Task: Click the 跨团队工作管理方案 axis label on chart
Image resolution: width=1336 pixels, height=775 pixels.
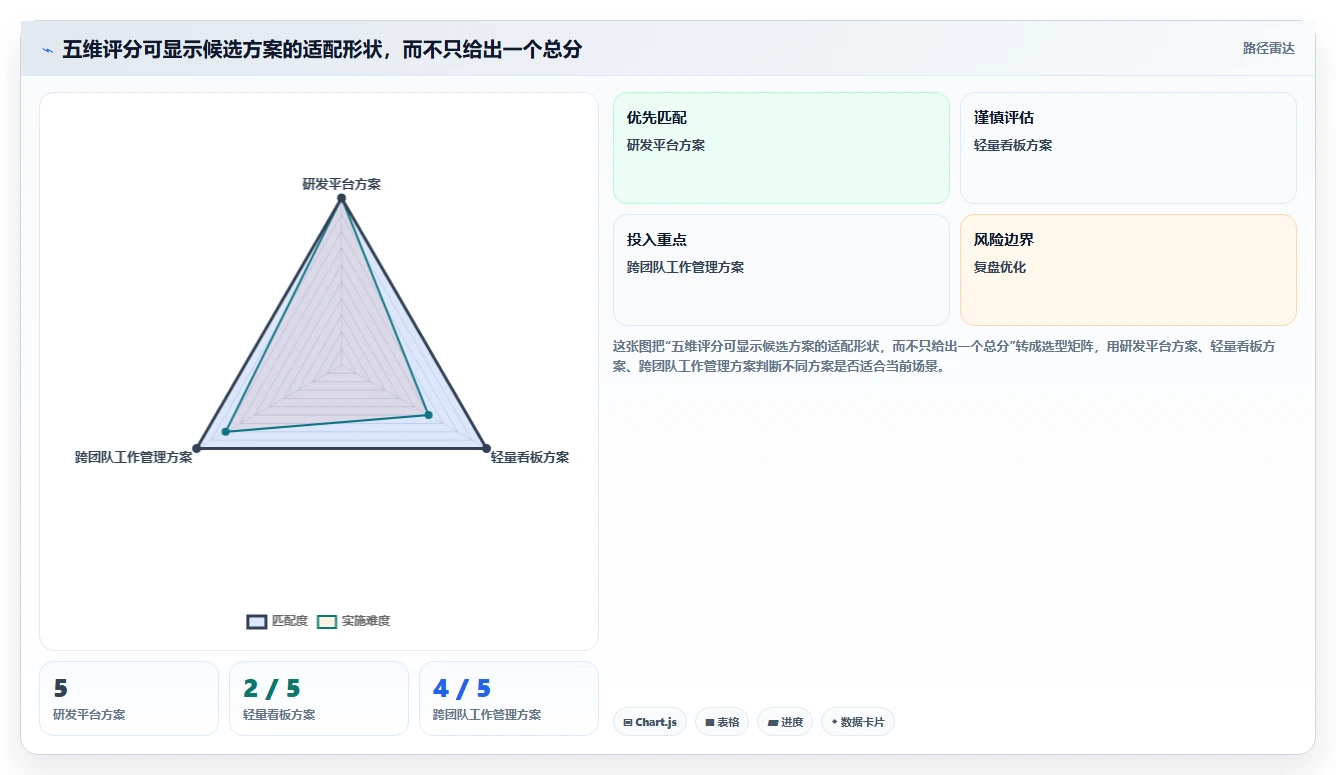Action: 134,457
